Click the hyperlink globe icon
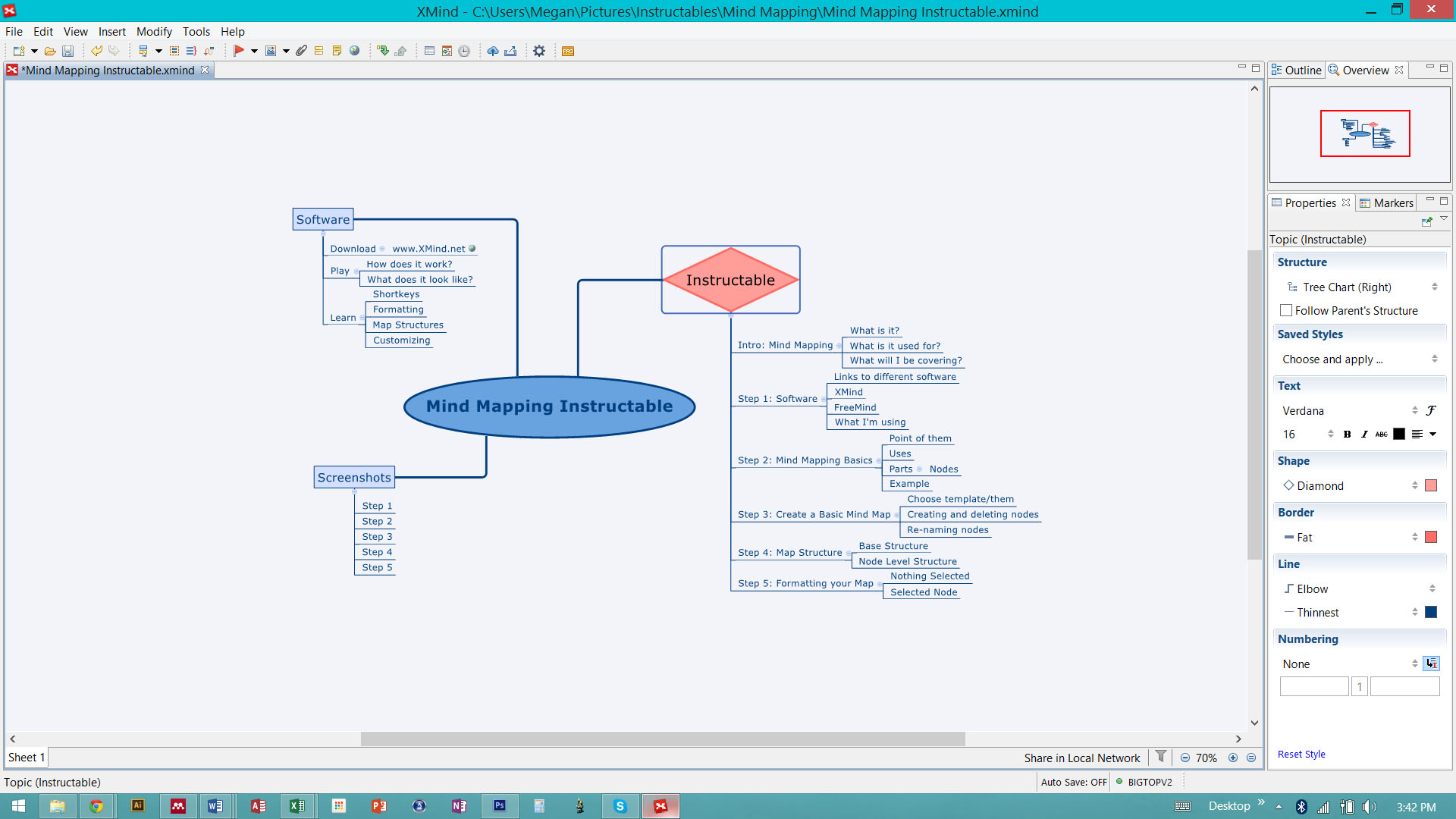Viewport: 1456px width, 819px height. coord(354,52)
